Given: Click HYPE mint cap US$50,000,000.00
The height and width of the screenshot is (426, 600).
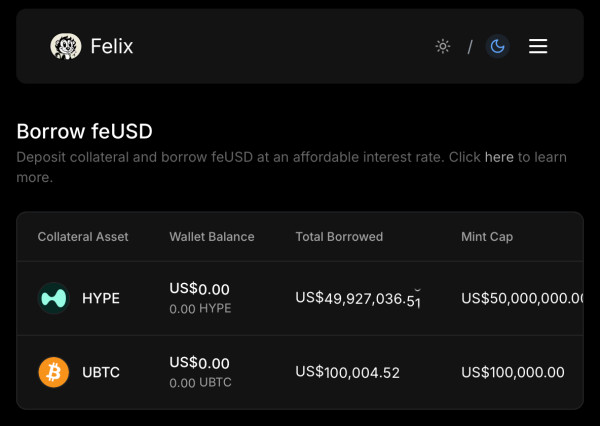Looking at the screenshot, I should [522, 298].
